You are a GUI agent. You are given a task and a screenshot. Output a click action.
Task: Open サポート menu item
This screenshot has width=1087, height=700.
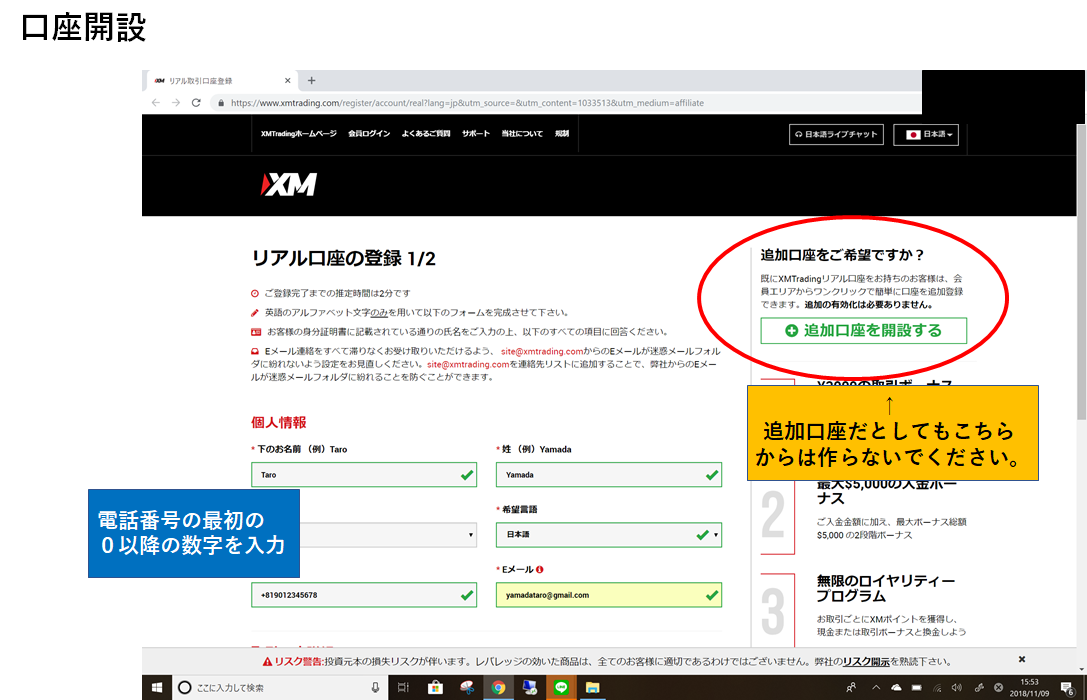(476, 134)
